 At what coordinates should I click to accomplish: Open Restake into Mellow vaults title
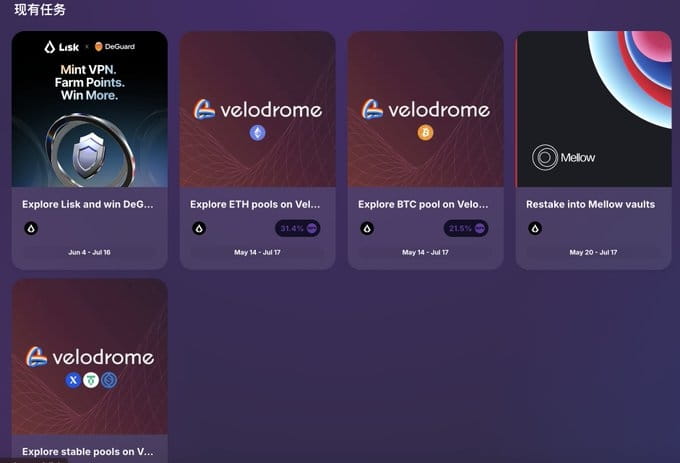pyautogui.click(x=590, y=204)
